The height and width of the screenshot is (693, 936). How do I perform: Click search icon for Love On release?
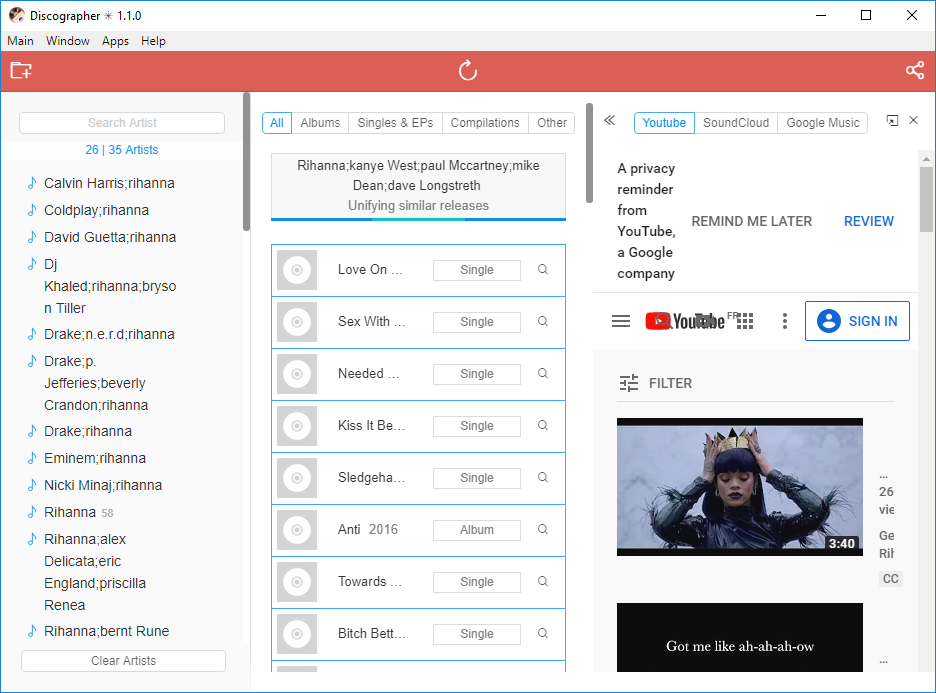tap(543, 269)
